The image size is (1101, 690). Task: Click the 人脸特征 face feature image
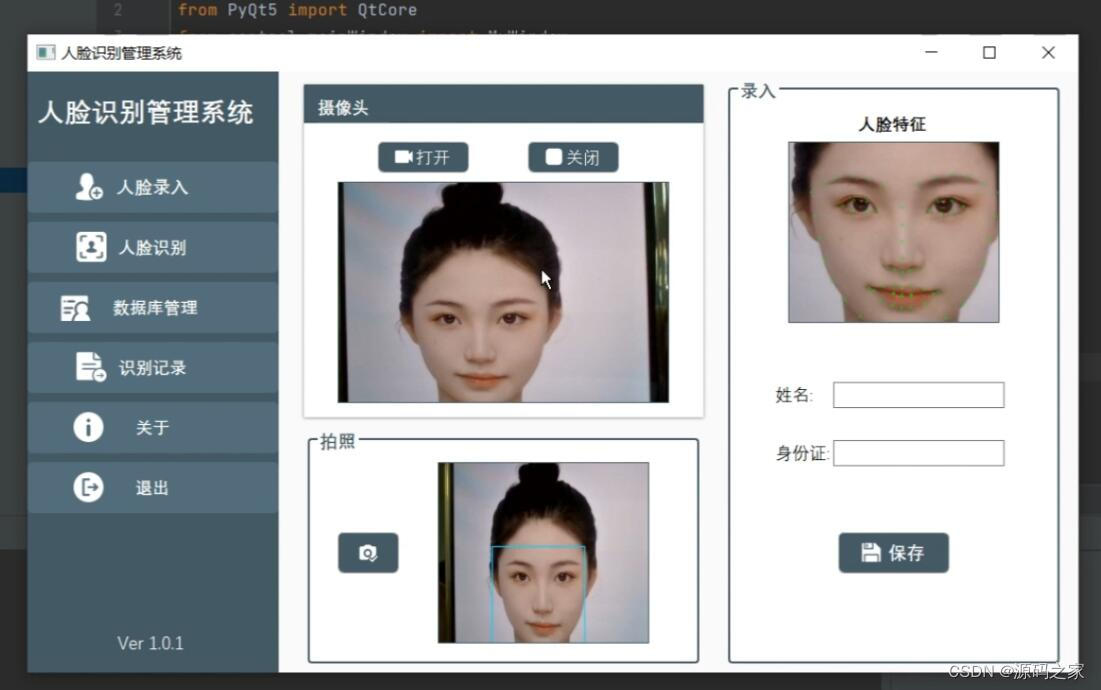892,230
